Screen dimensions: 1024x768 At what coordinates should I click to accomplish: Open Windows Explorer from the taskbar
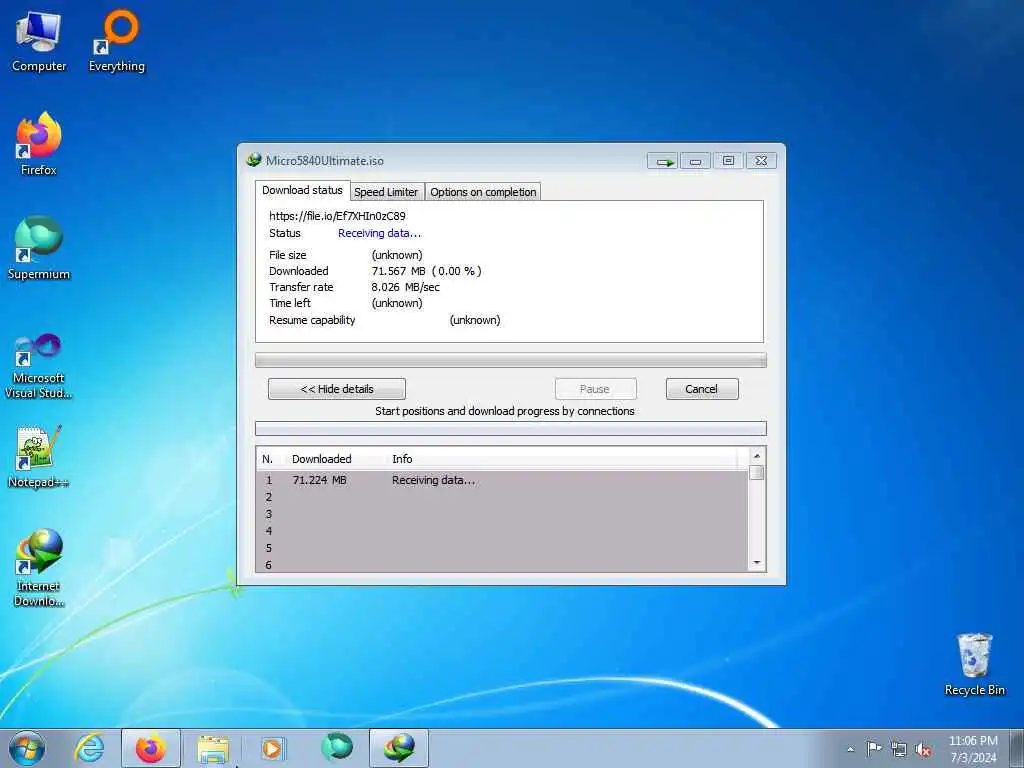pyautogui.click(x=213, y=748)
